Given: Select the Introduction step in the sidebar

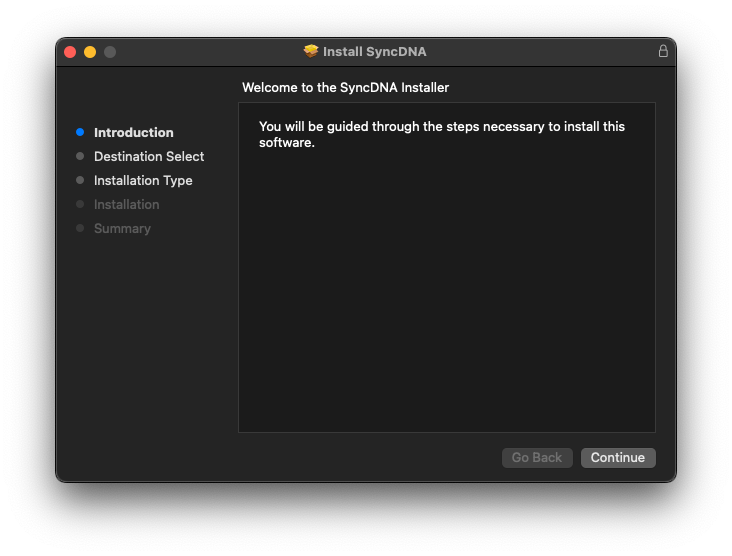Looking at the screenshot, I should click(x=134, y=133).
